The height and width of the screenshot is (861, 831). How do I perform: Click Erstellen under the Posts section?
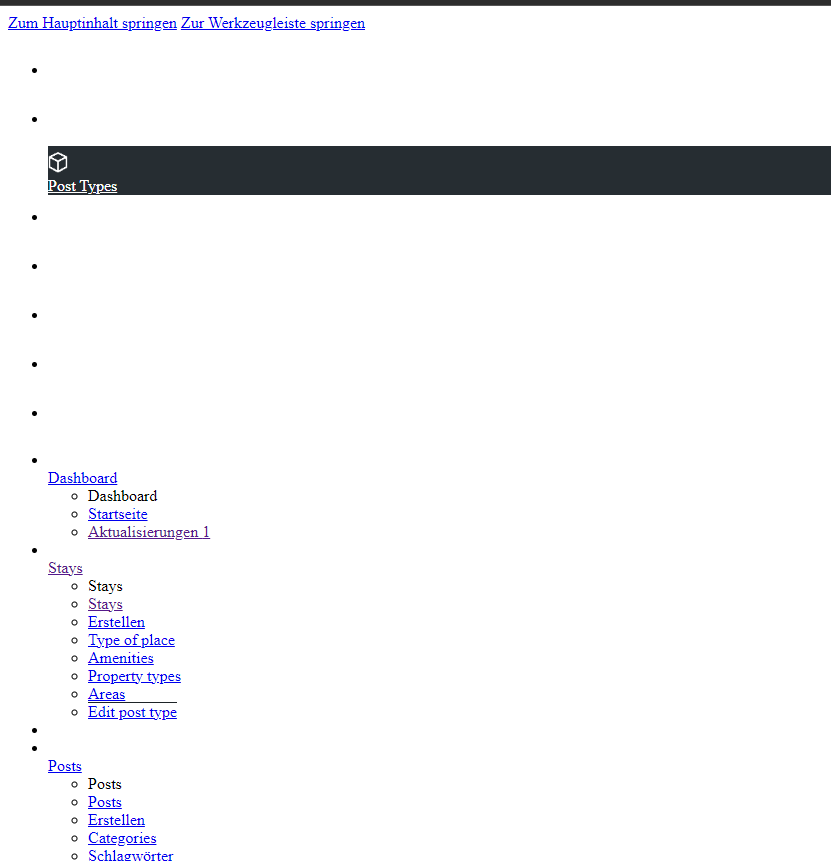pos(116,819)
